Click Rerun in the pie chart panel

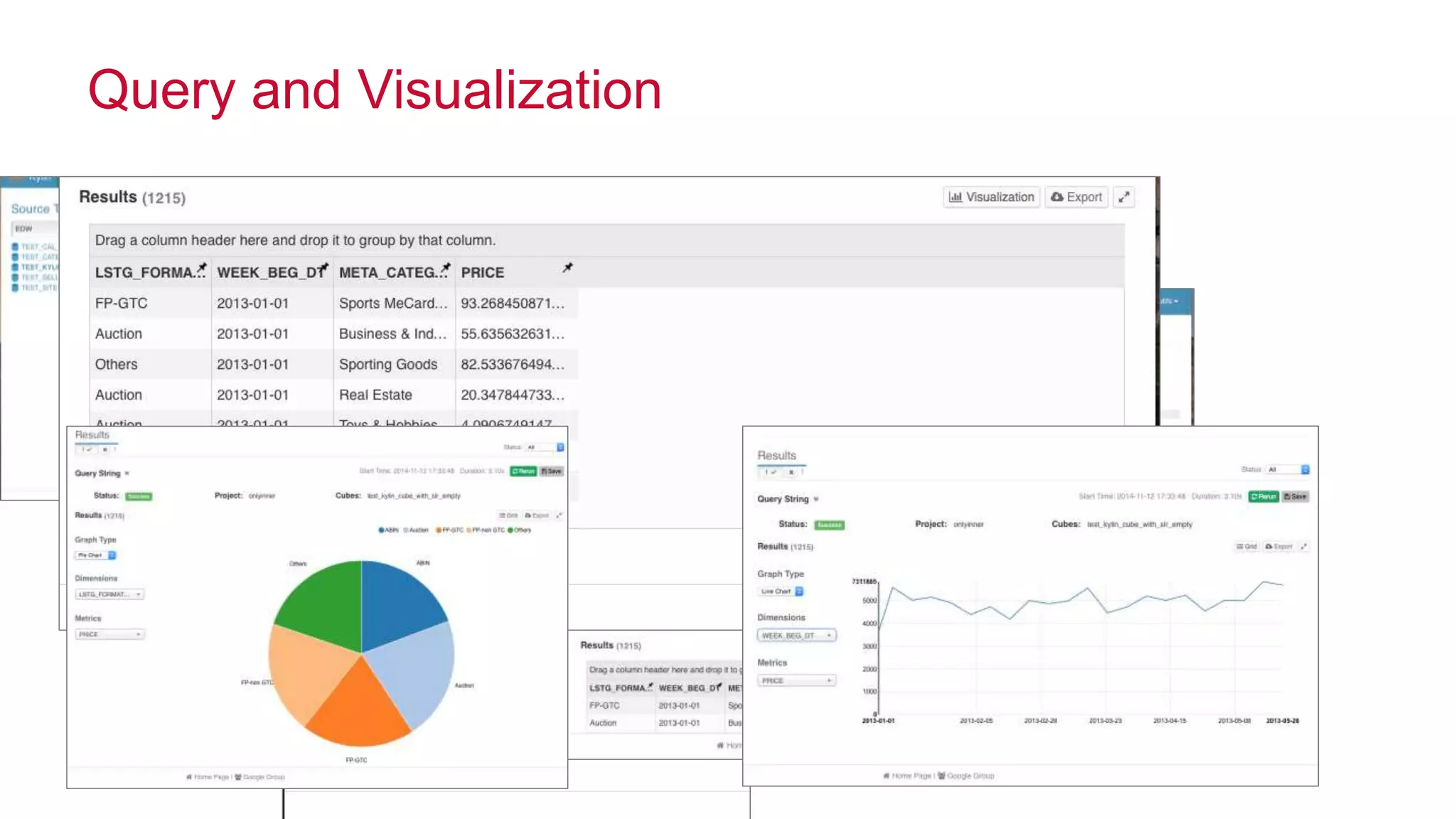point(523,471)
